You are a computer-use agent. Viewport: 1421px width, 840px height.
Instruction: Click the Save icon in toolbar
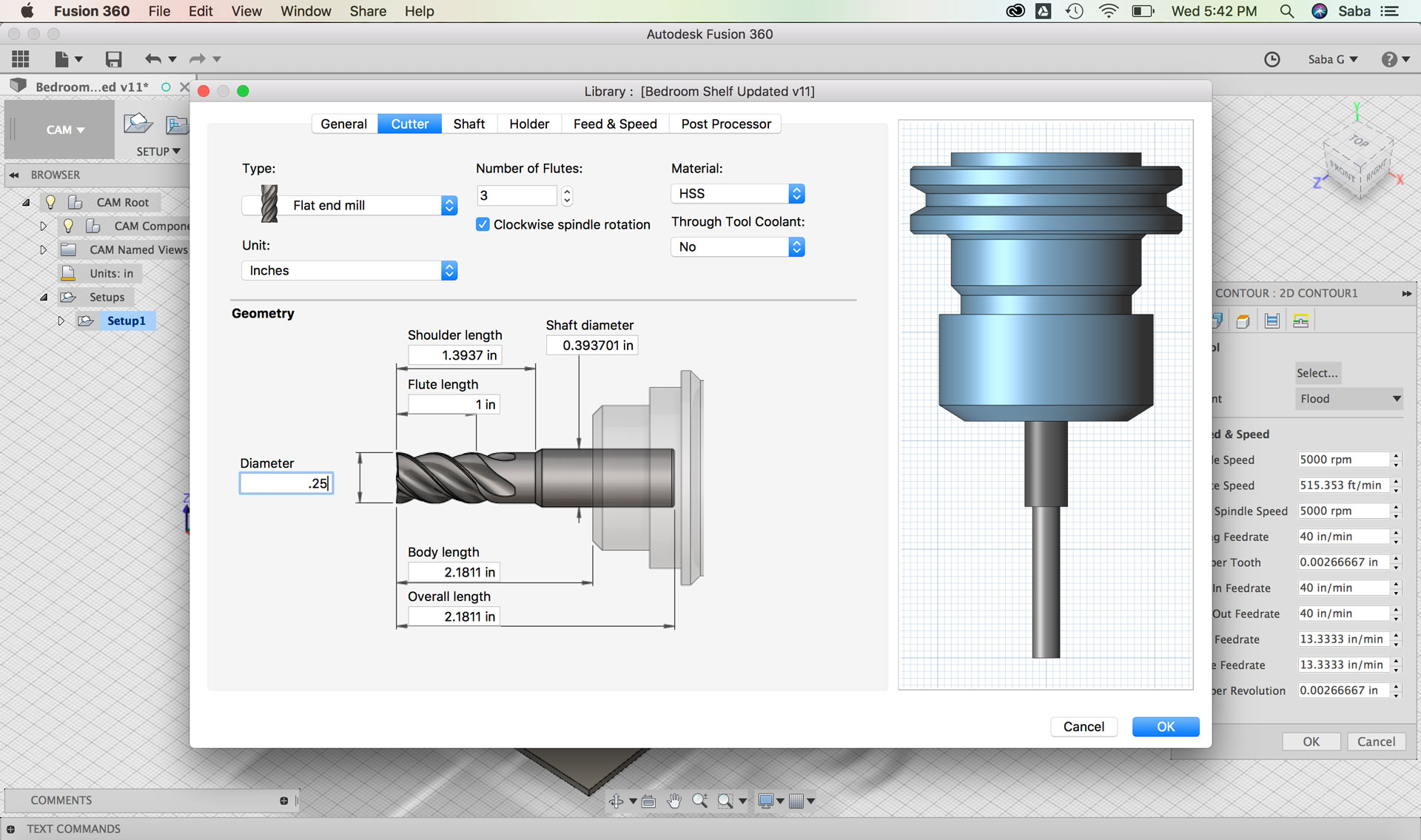pyautogui.click(x=113, y=59)
